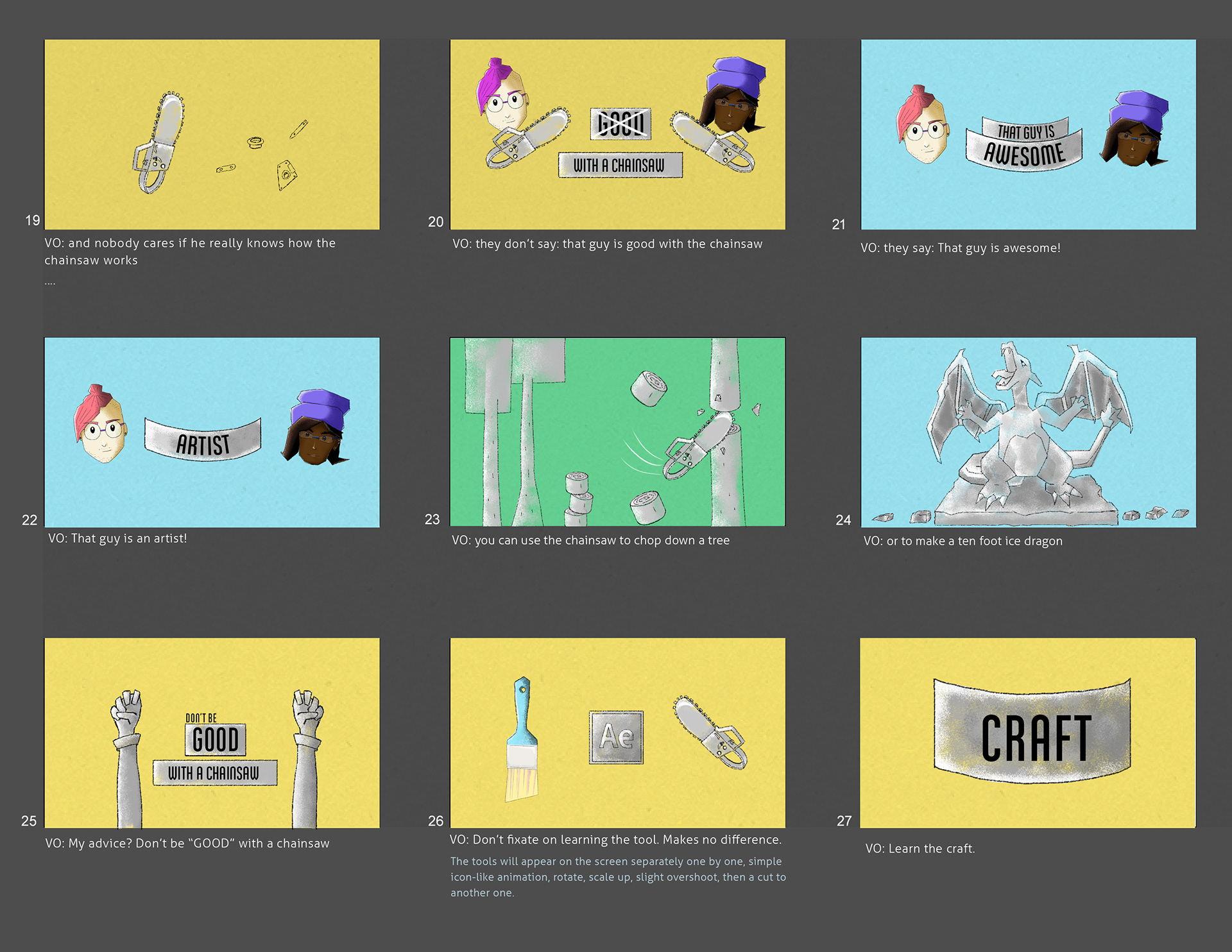Click the crossed-out 'GOOD' sign in frame 20

[x=620, y=124]
